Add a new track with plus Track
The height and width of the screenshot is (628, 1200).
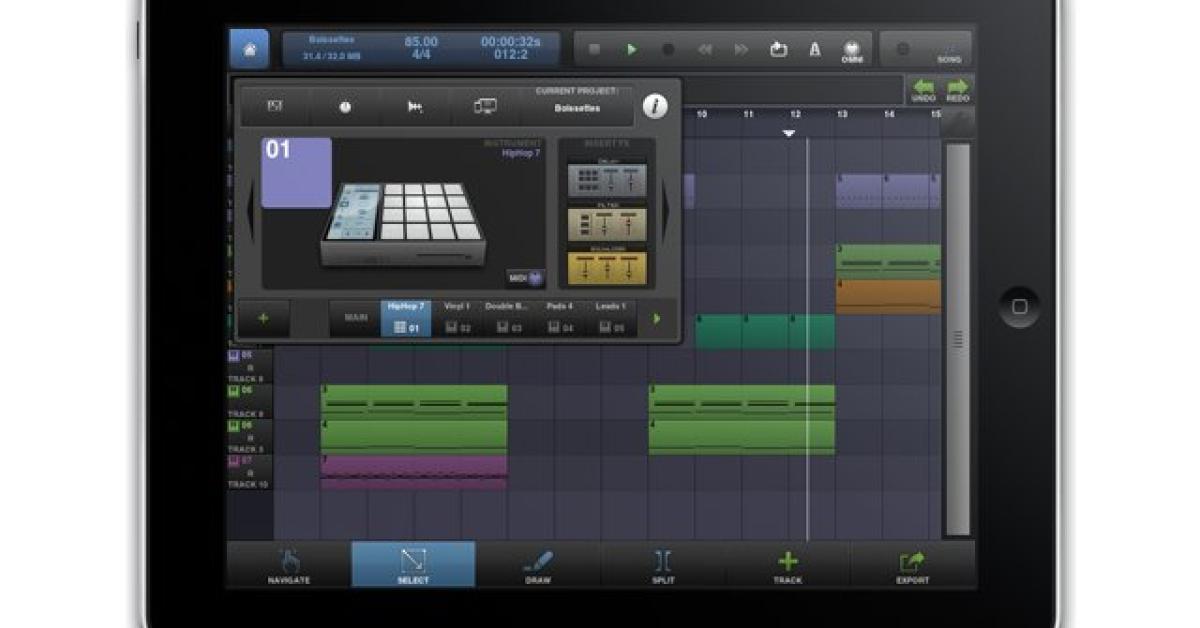point(788,565)
